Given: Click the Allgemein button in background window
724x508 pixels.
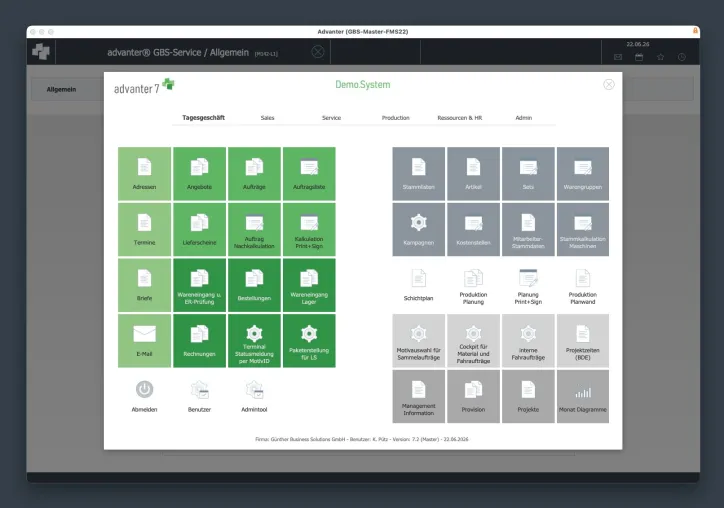Looking at the screenshot, I should (61, 90).
